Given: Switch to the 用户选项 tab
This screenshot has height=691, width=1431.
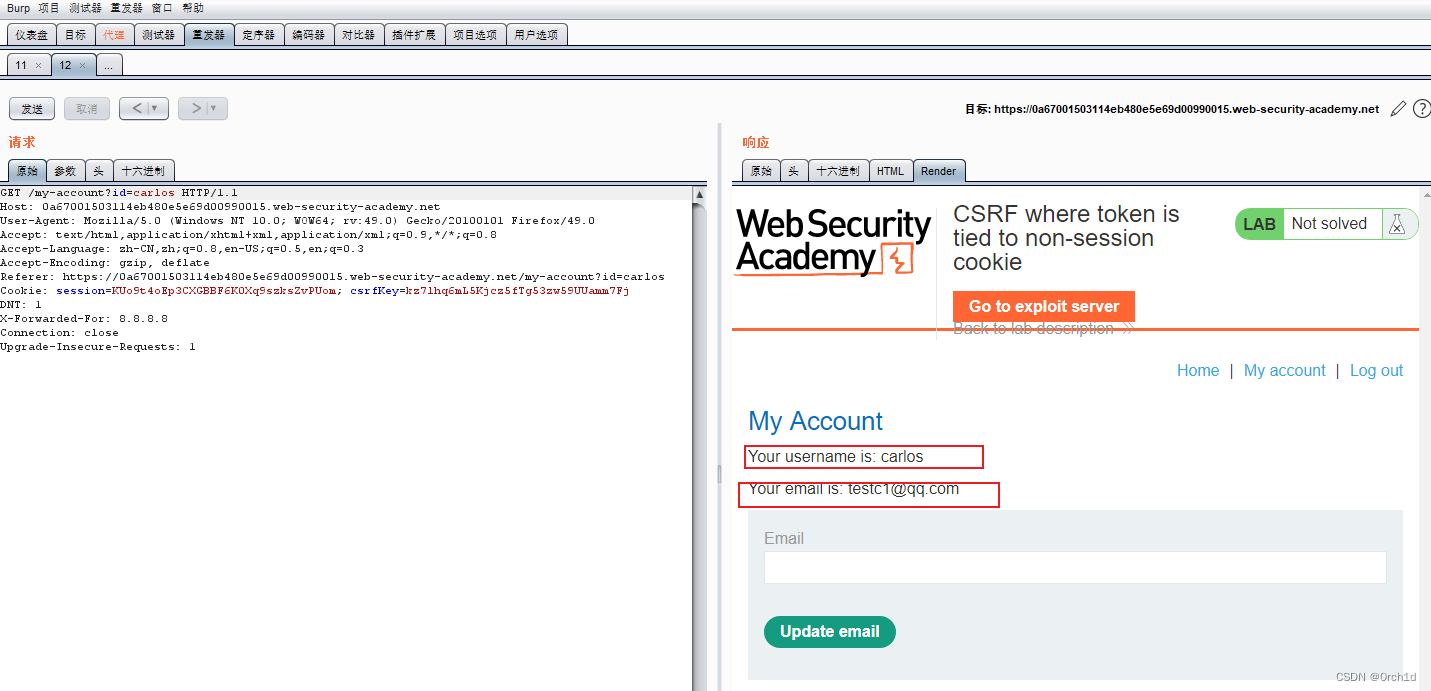Looking at the screenshot, I should point(537,35).
